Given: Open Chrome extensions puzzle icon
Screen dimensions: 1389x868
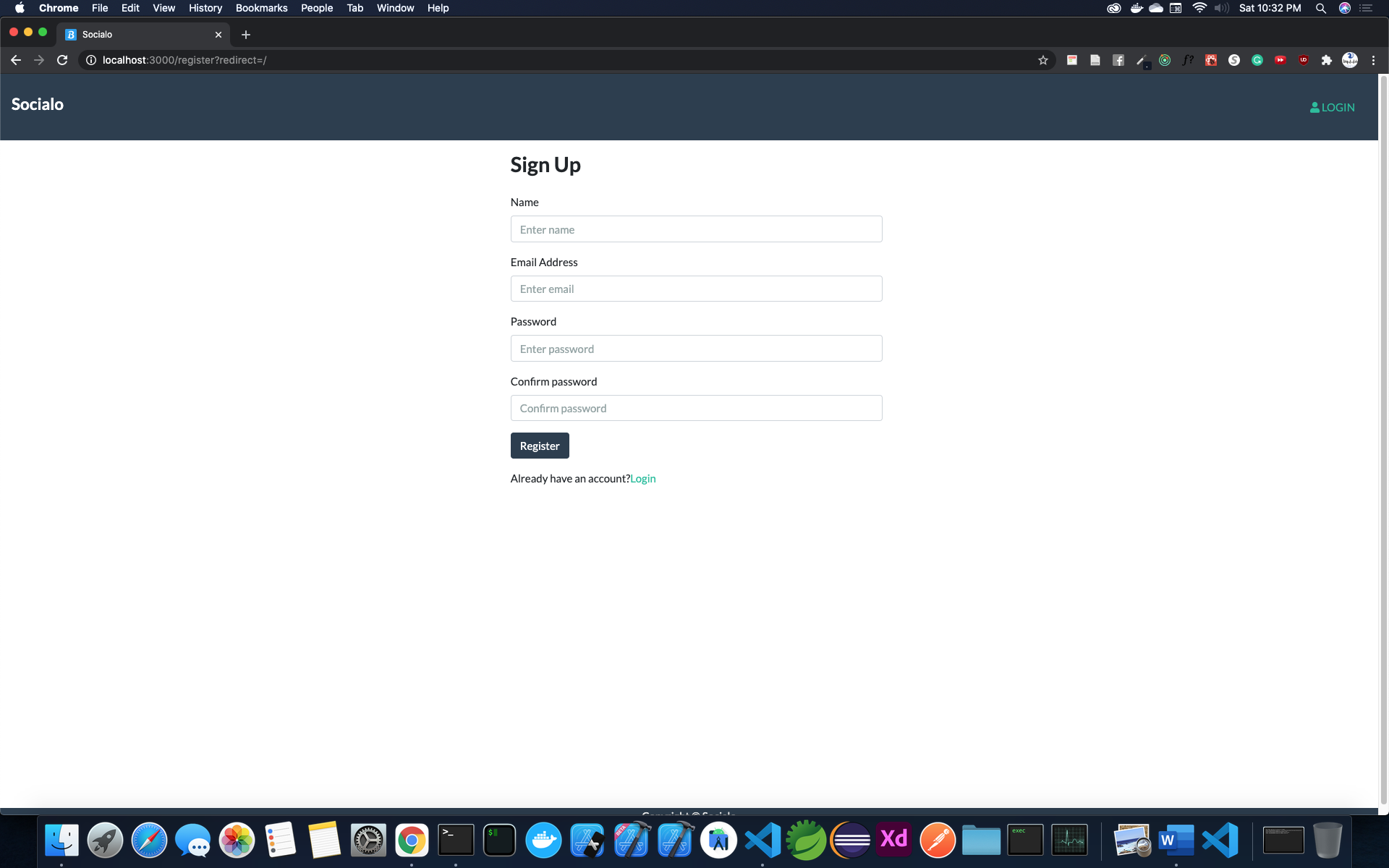Looking at the screenshot, I should (1326, 60).
